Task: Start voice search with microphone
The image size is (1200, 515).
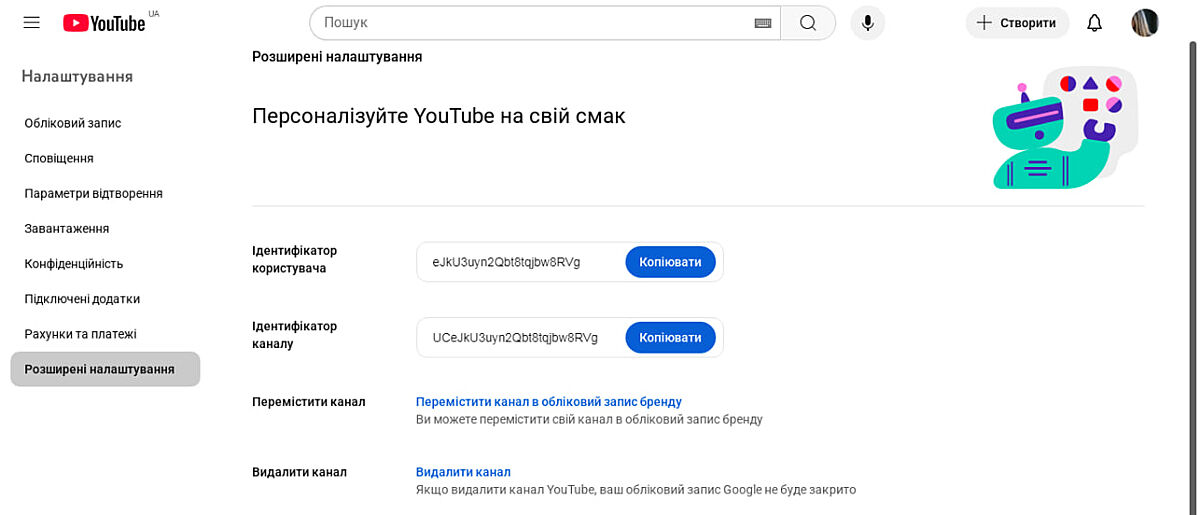Action: coord(867,23)
